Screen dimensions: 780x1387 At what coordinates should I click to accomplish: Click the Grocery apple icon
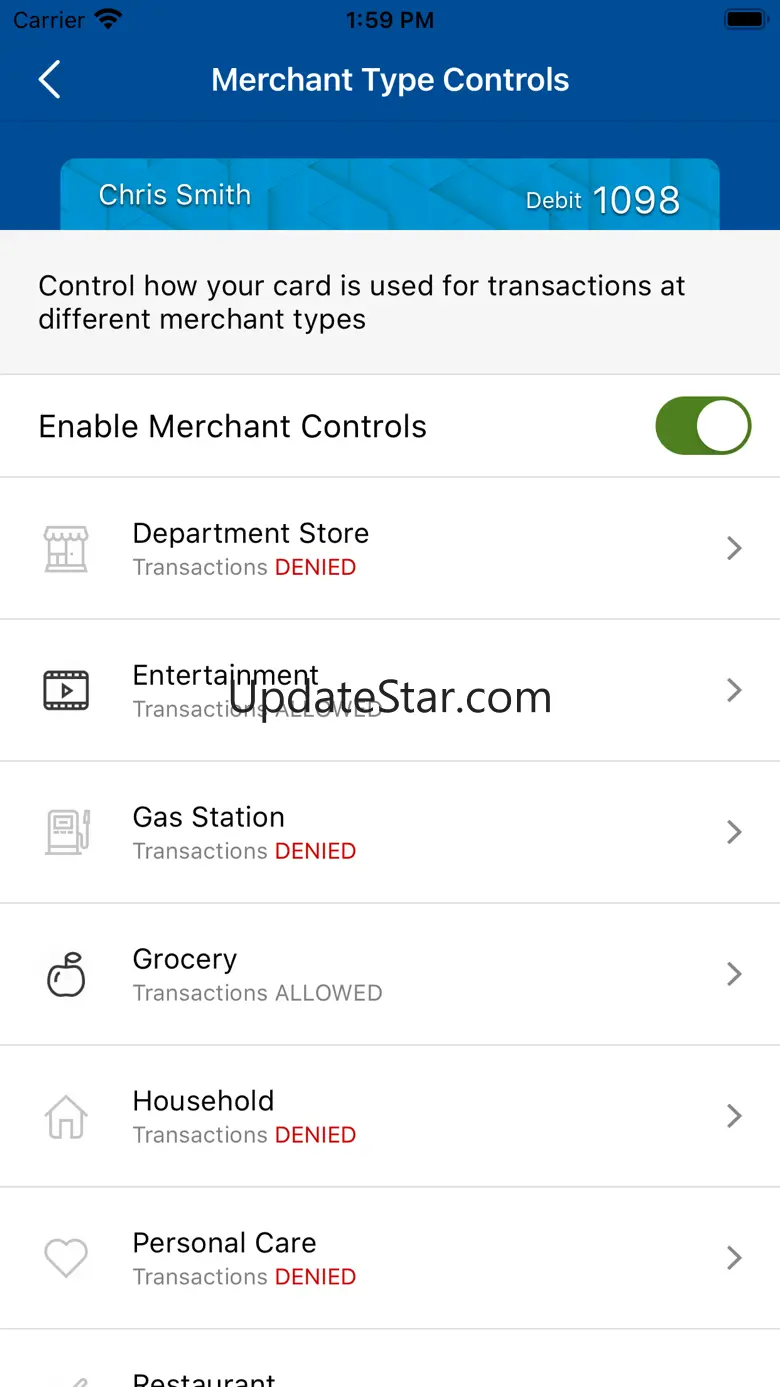[x=66, y=974]
